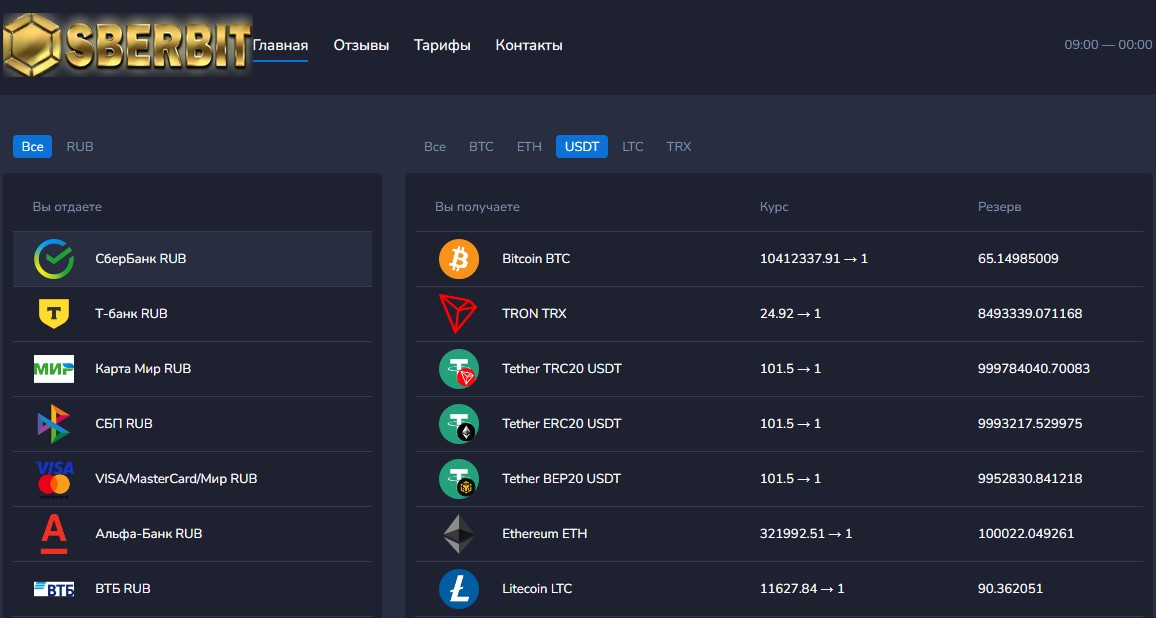1156x618 pixels.
Task: Select СБП RUB payment option
Action: [x=192, y=424]
